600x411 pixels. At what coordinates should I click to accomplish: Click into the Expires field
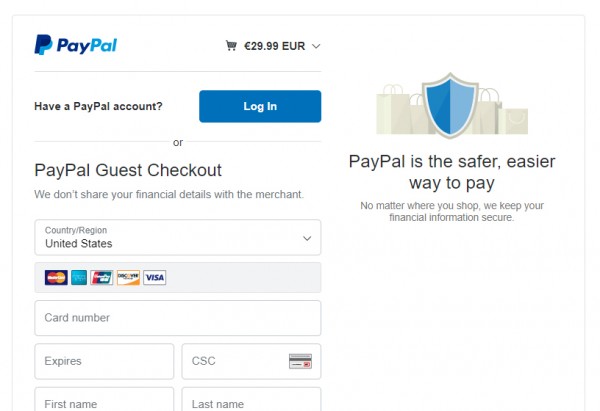(x=104, y=361)
